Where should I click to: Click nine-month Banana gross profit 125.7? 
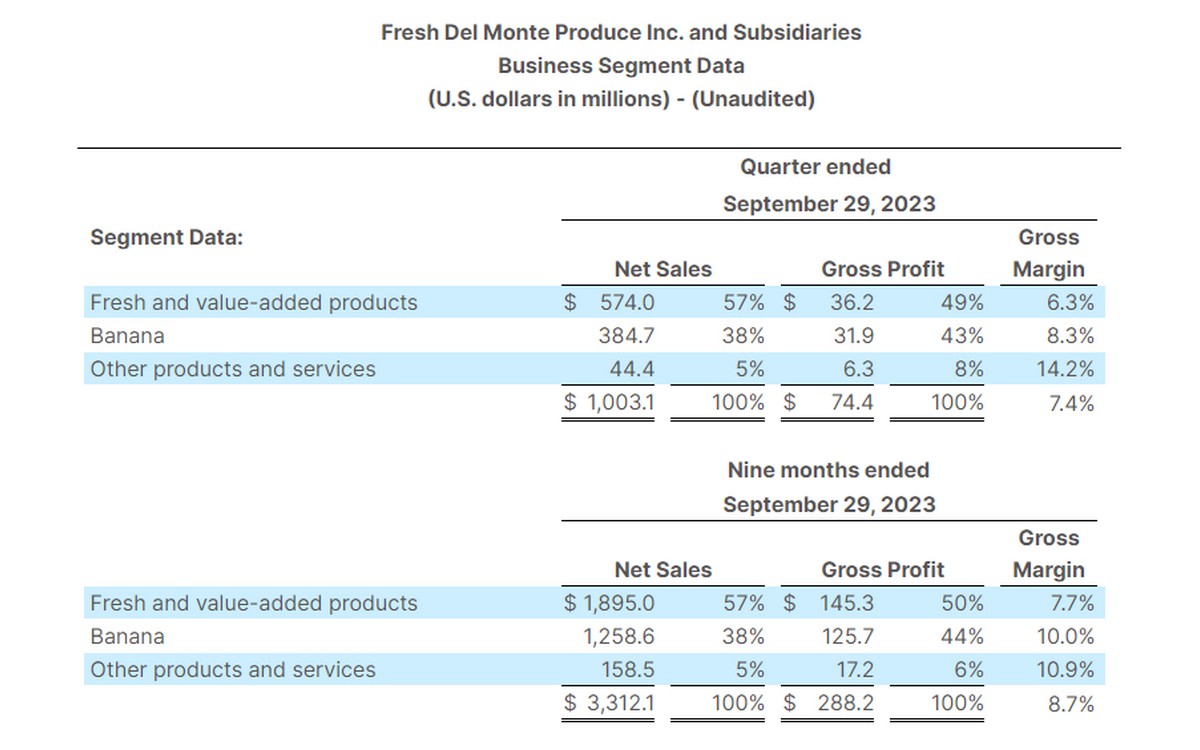point(847,637)
